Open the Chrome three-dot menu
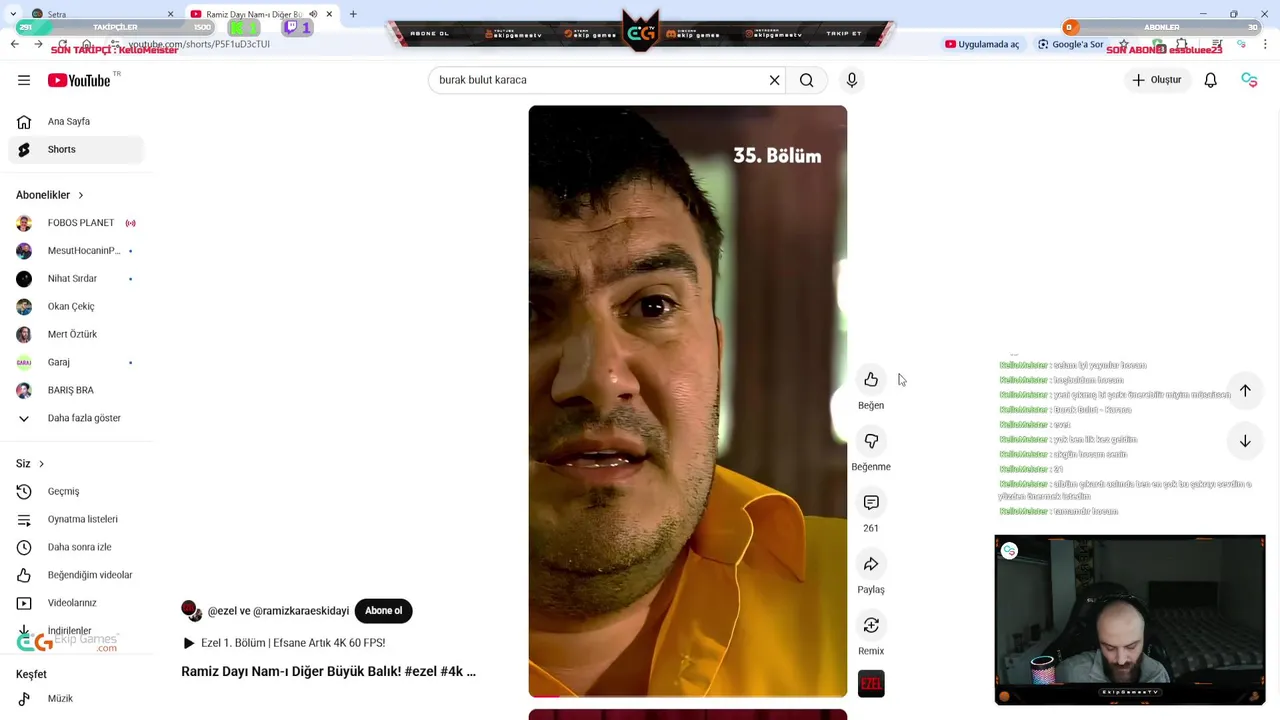 tap(1266, 44)
